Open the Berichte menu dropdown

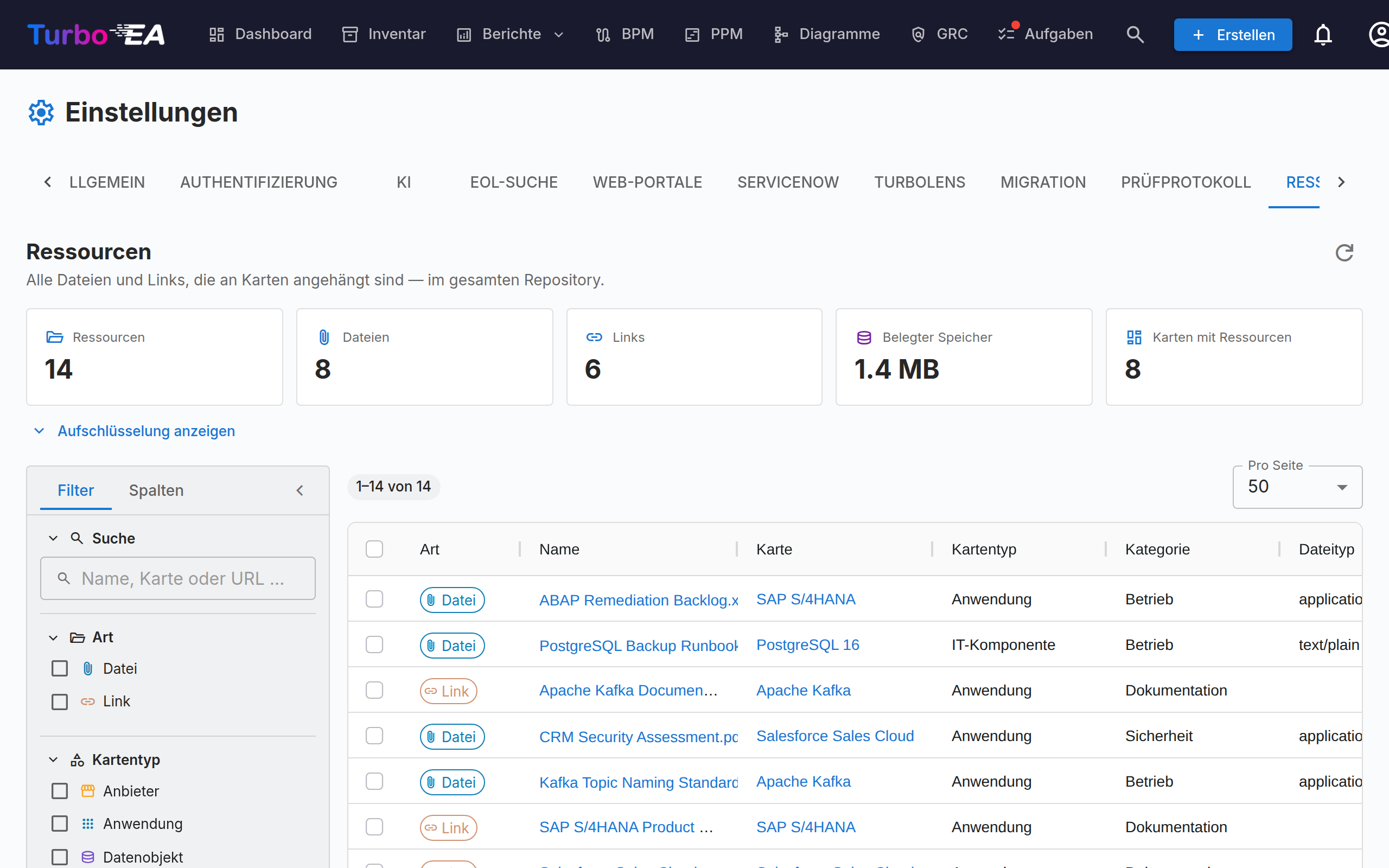510,34
